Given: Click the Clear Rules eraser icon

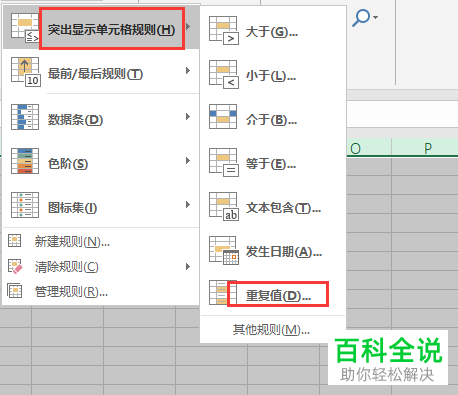Looking at the screenshot, I should (15, 266).
